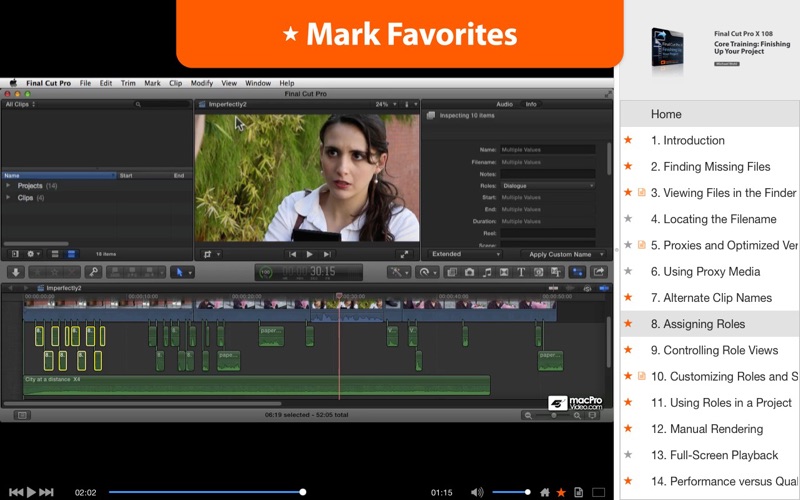Open the Timeline Index button
This screenshot has height=500, width=800.
point(22,415)
